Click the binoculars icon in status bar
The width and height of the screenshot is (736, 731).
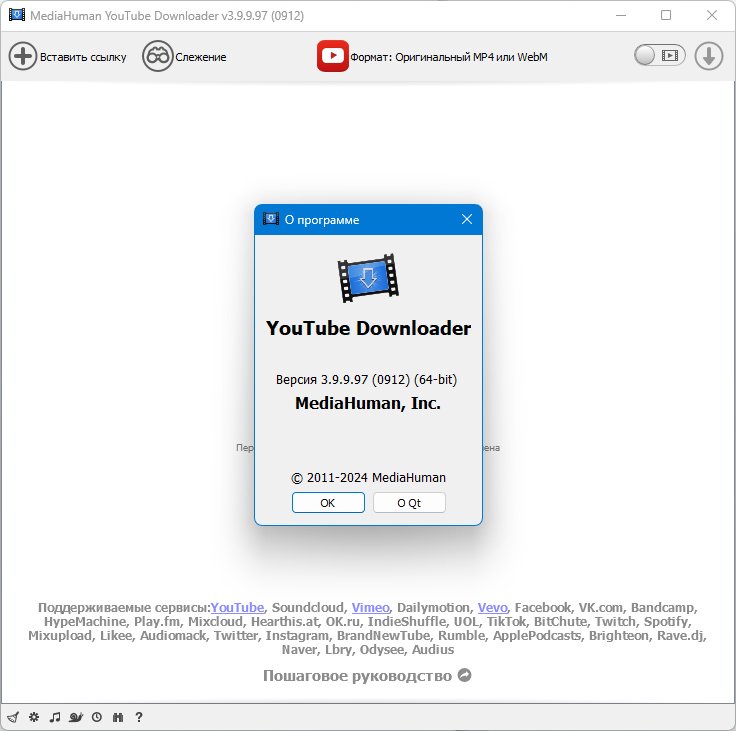click(118, 717)
